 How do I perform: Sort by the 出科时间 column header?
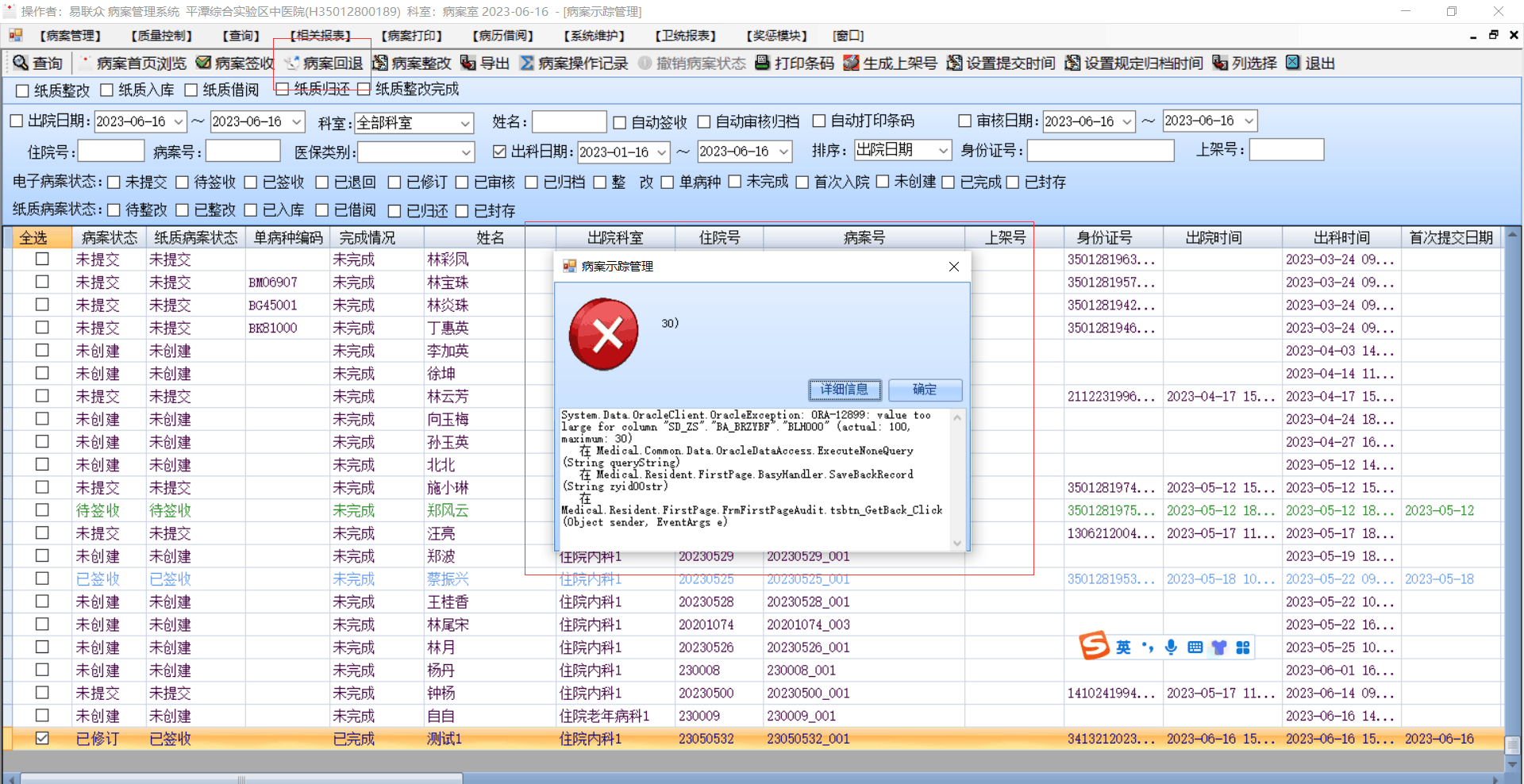click(1341, 237)
